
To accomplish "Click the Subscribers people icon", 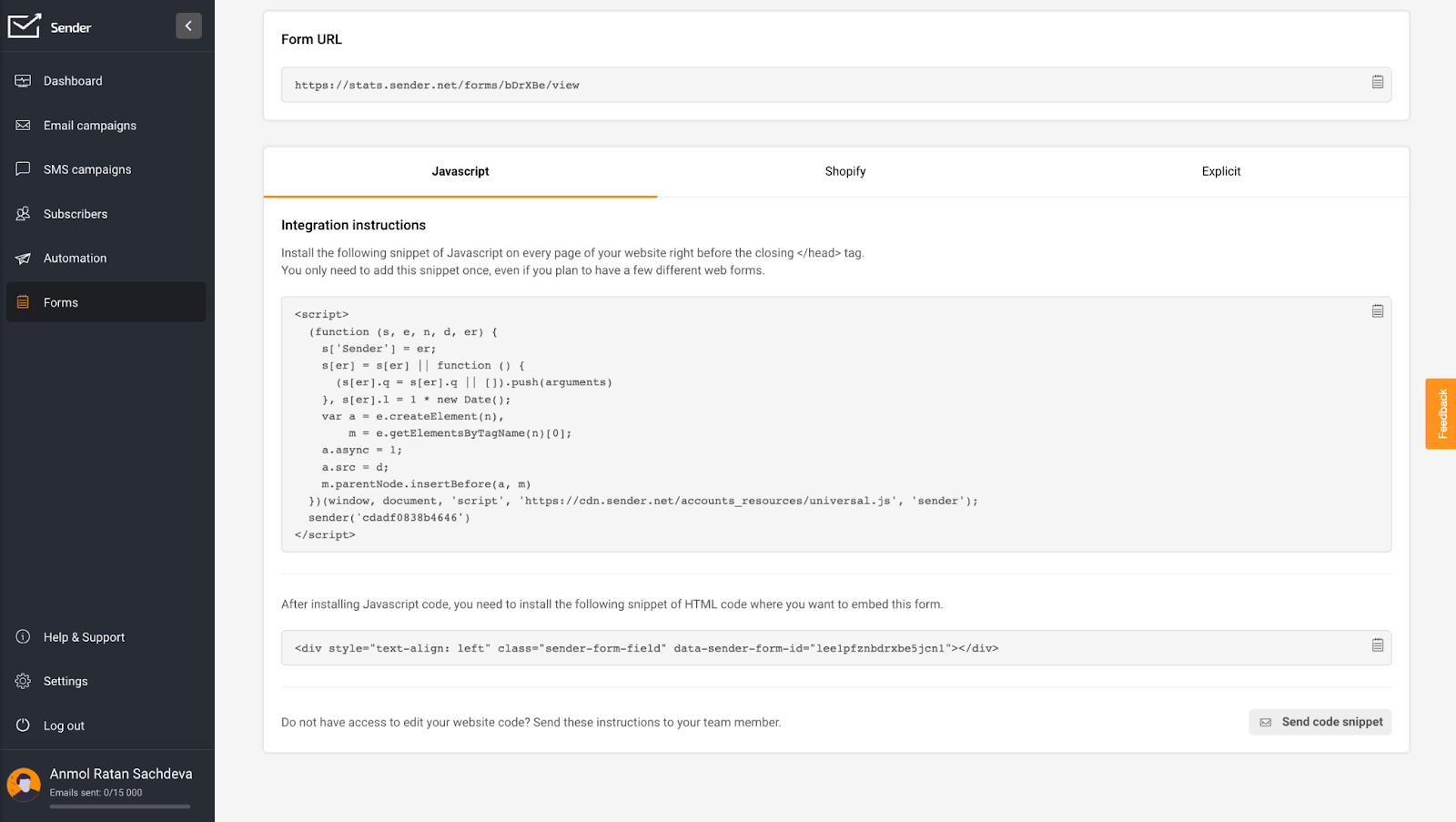I will [23, 214].
